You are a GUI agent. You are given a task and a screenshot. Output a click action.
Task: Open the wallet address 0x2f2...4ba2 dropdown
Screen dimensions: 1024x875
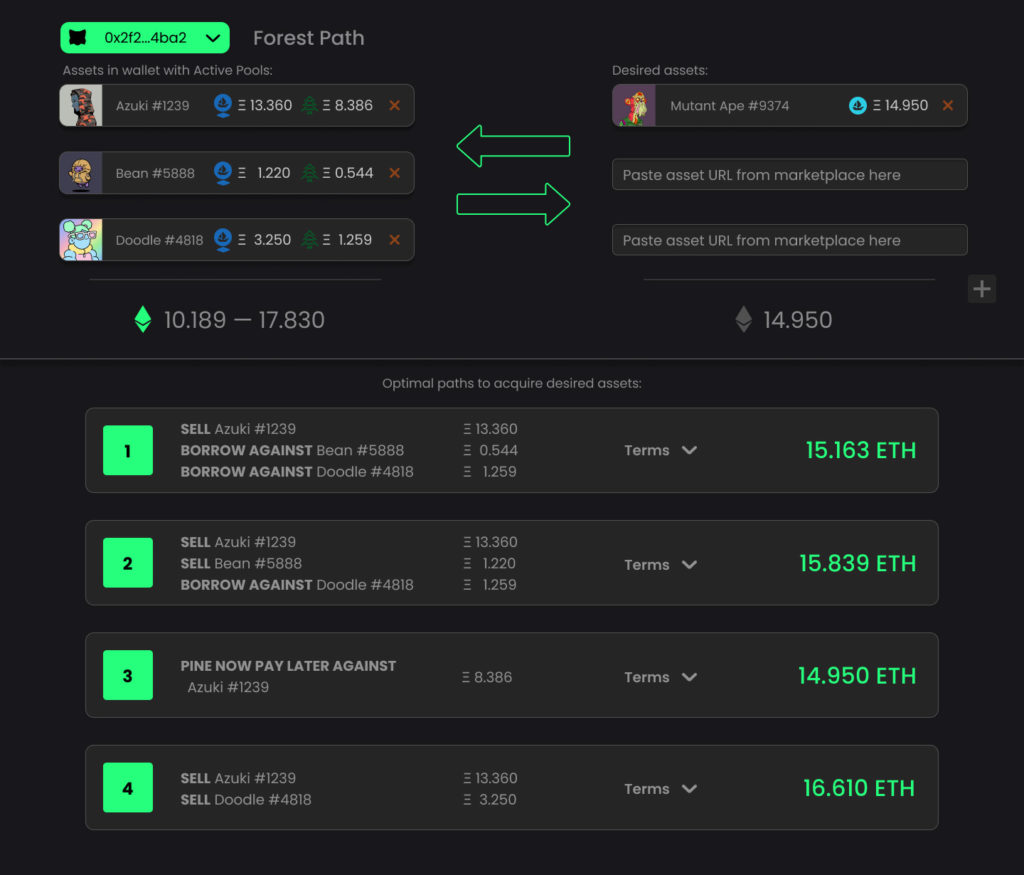(145, 38)
